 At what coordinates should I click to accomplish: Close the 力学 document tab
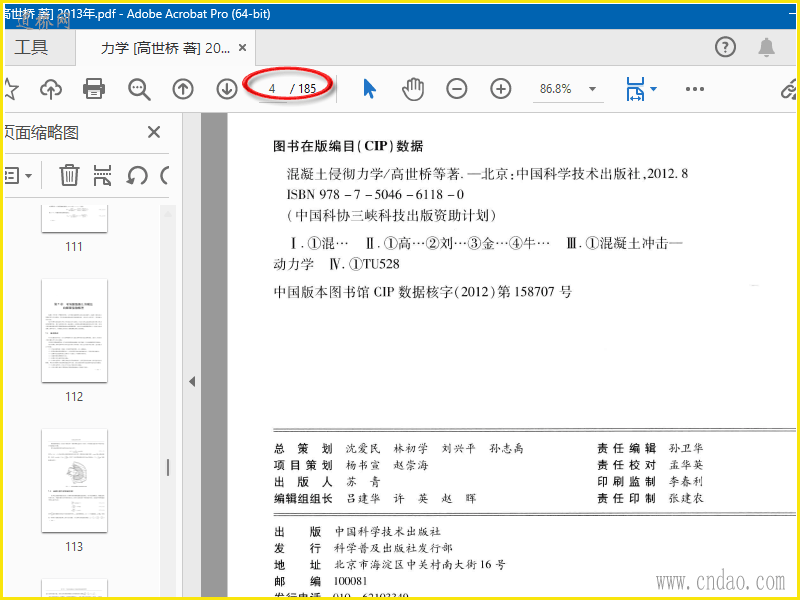point(243,48)
